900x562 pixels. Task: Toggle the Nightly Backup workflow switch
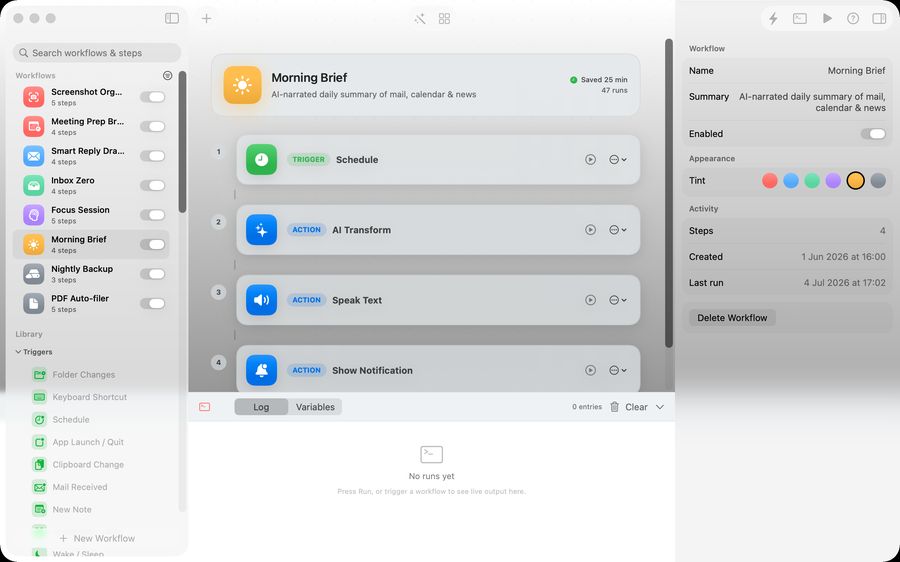tap(153, 274)
